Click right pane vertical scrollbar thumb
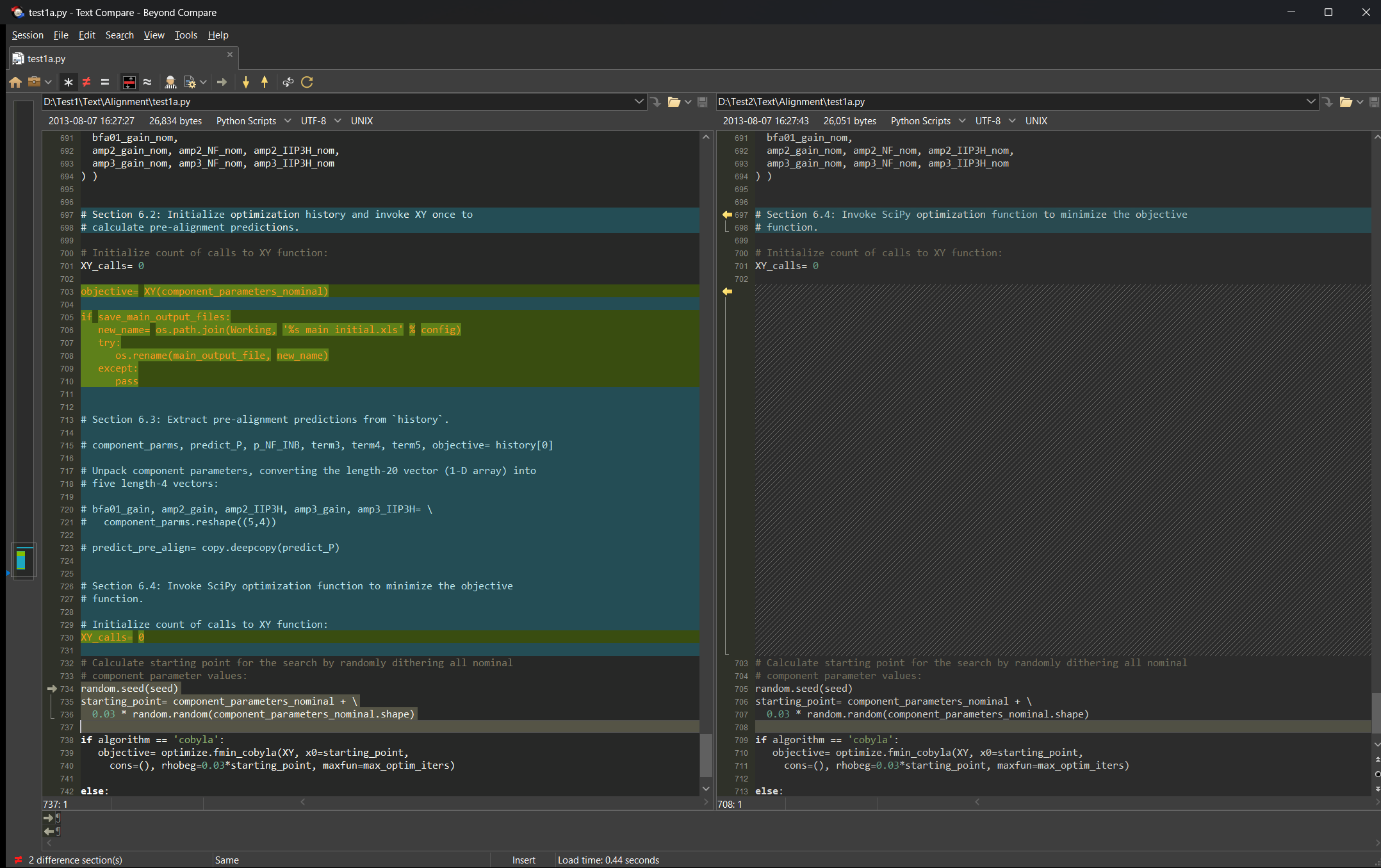 tap(1377, 714)
